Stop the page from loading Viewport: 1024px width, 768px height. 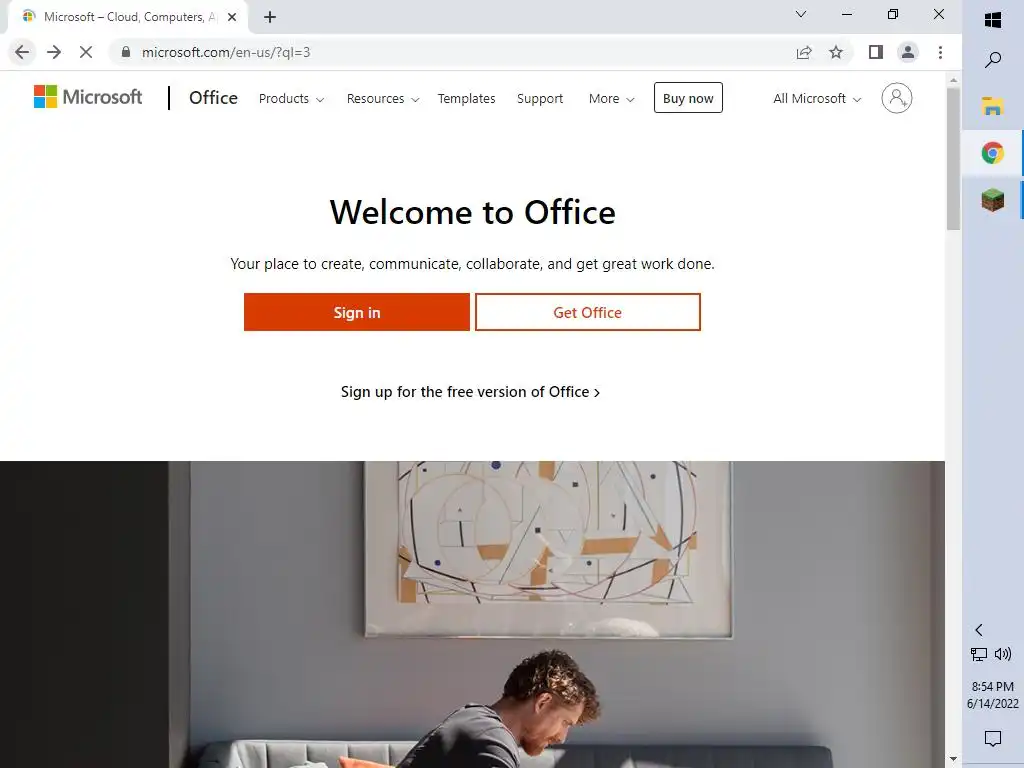pos(86,52)
